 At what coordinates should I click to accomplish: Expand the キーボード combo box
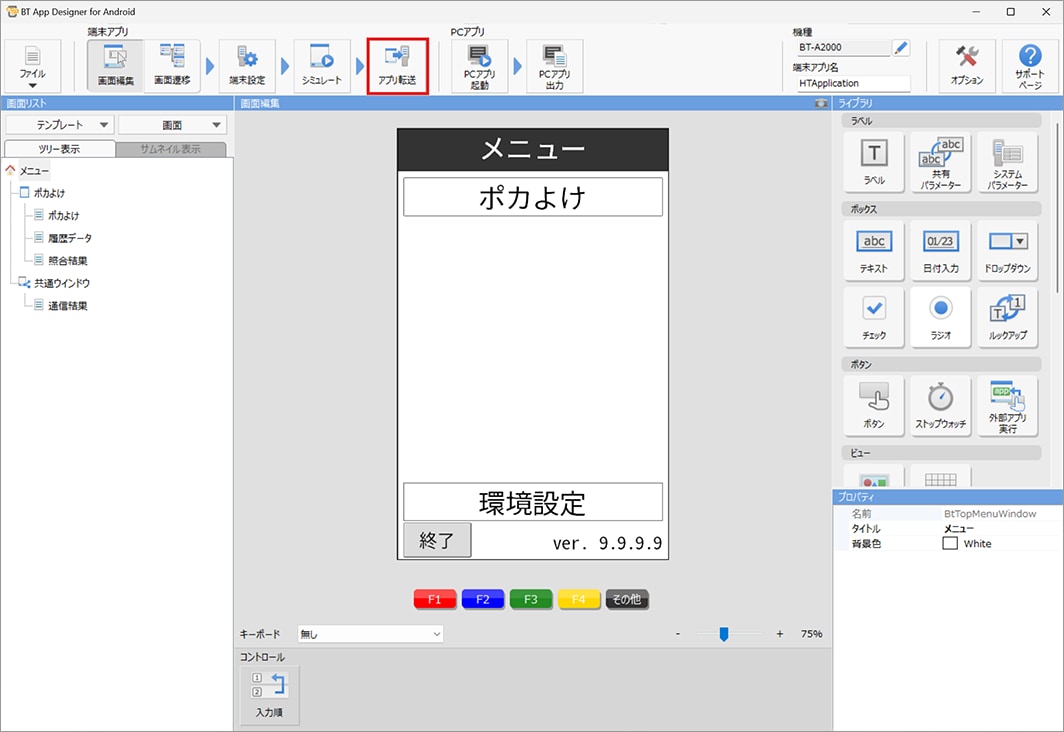pyautogui.click(x=370, y=634)
